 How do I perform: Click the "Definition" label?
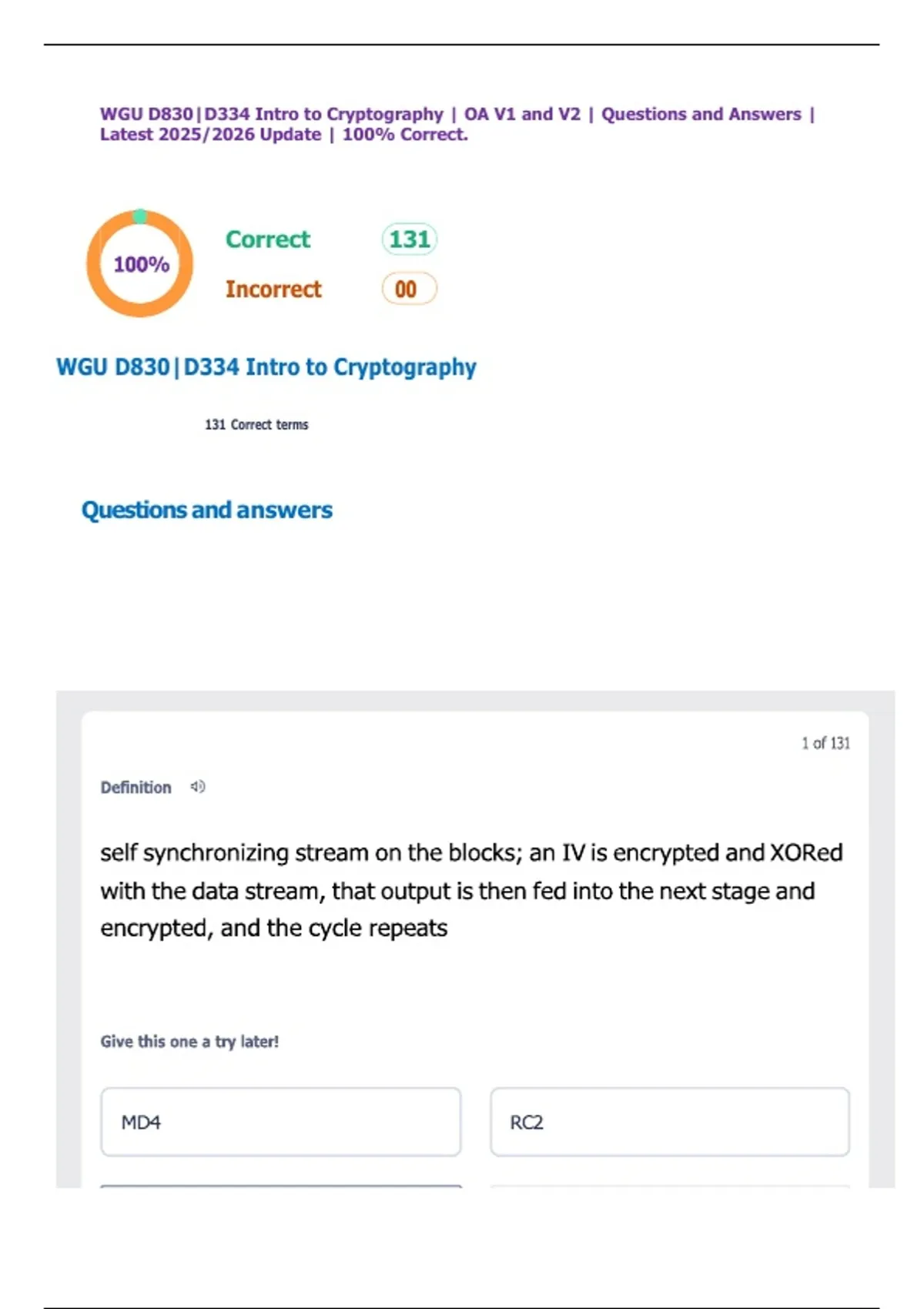(x=136, y=788)
